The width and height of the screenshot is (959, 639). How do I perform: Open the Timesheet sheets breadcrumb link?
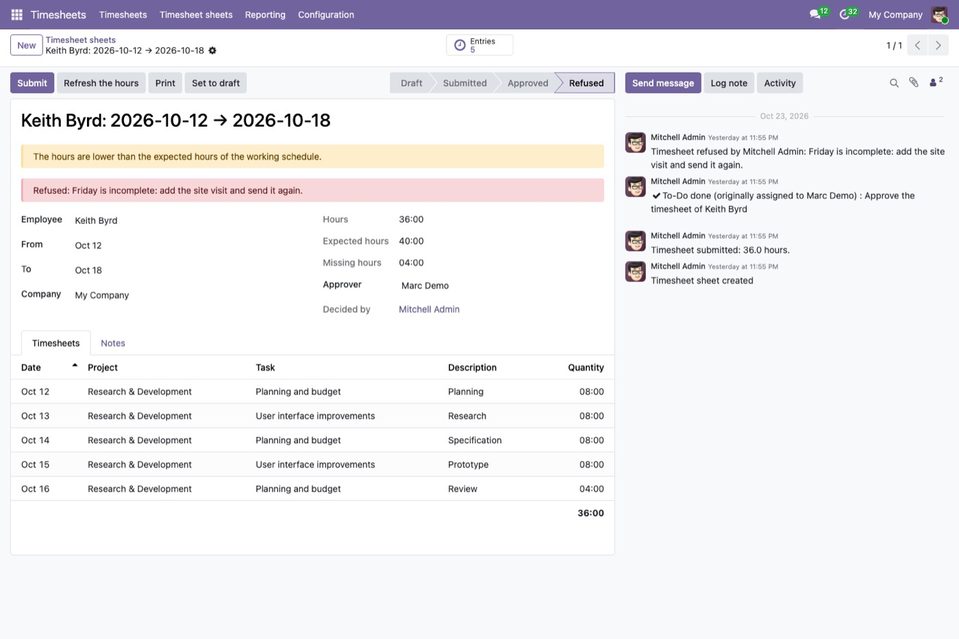[81, 40]
